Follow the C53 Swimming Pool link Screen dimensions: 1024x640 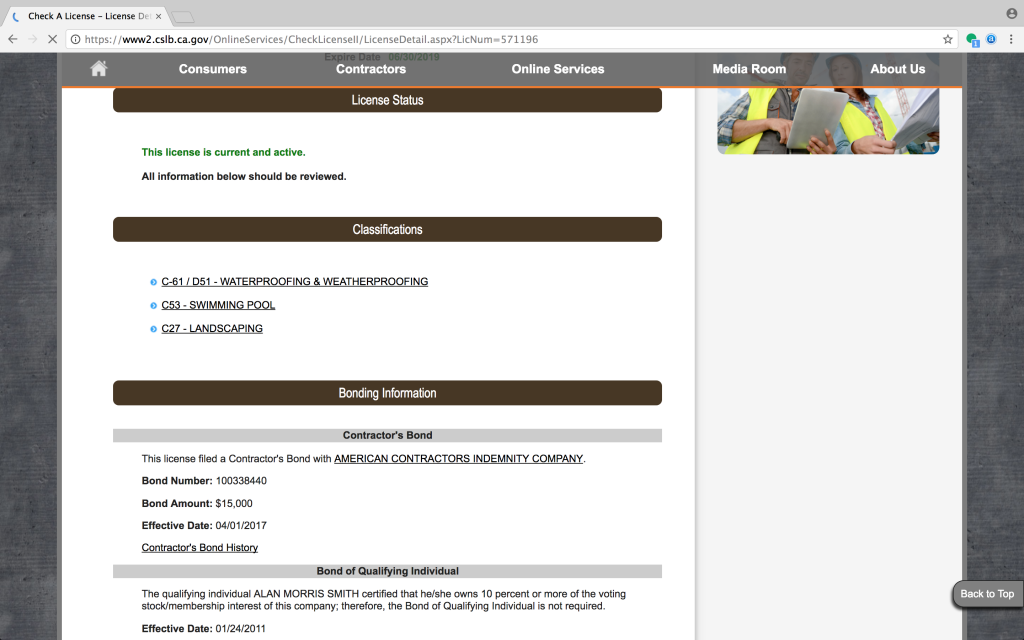click(218, 305)
